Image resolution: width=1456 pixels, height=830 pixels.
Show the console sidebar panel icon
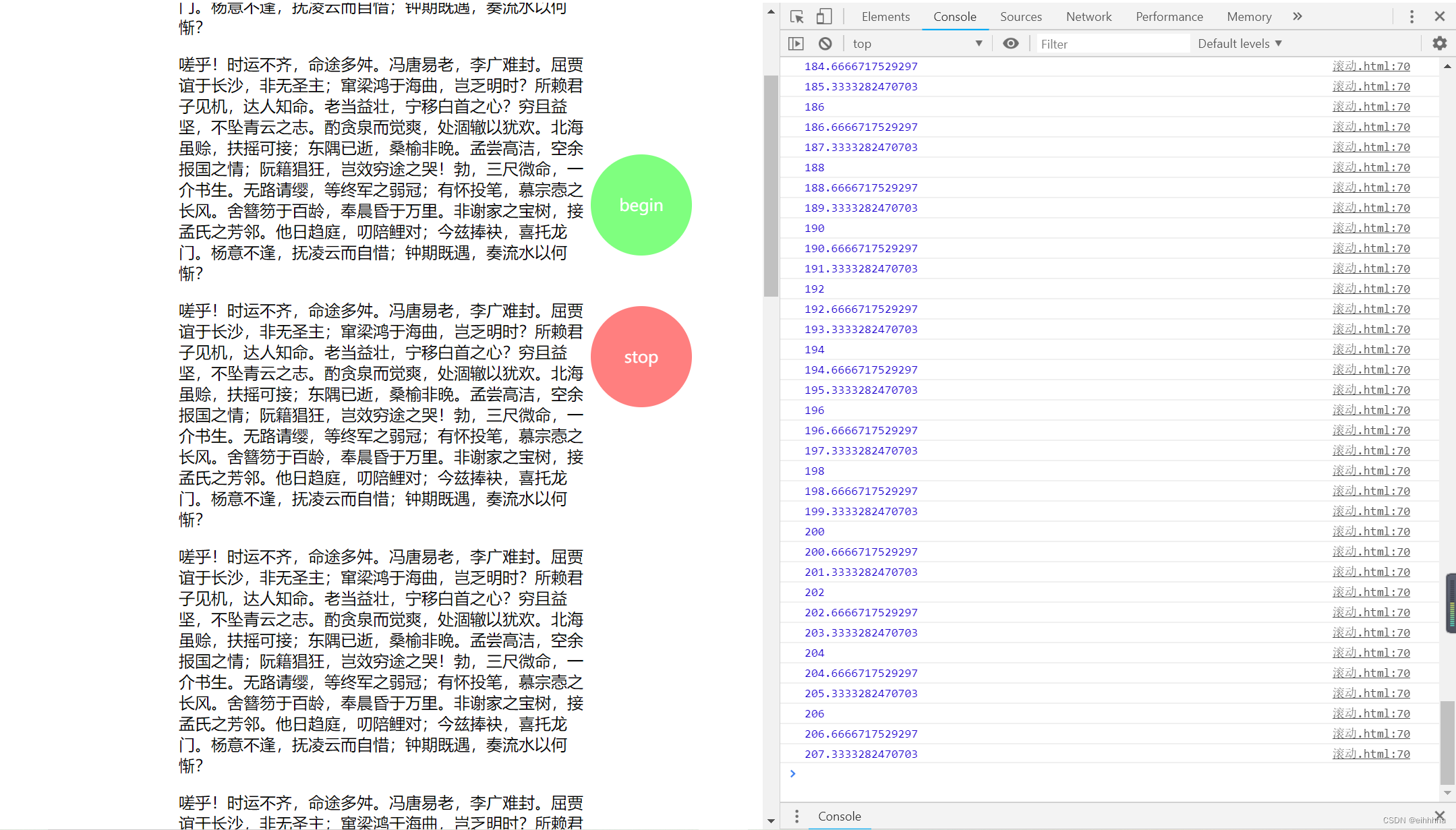[796, 44]
